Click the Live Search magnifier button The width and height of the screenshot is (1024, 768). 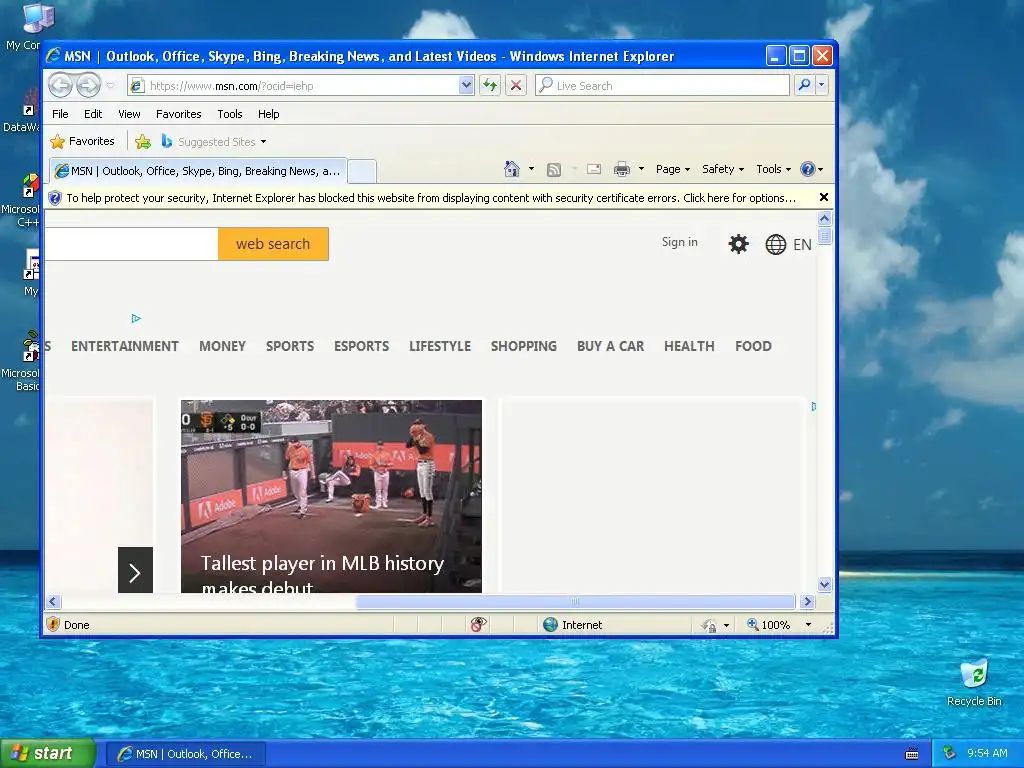805,85
